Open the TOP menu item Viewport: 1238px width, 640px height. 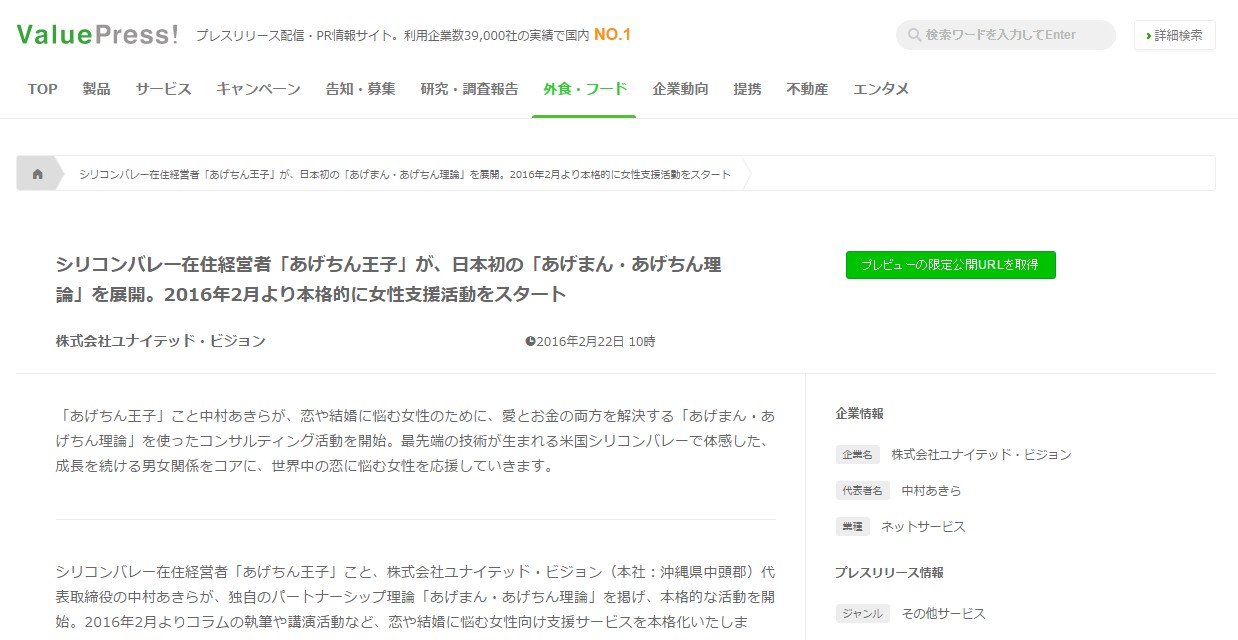coord(42,89)
